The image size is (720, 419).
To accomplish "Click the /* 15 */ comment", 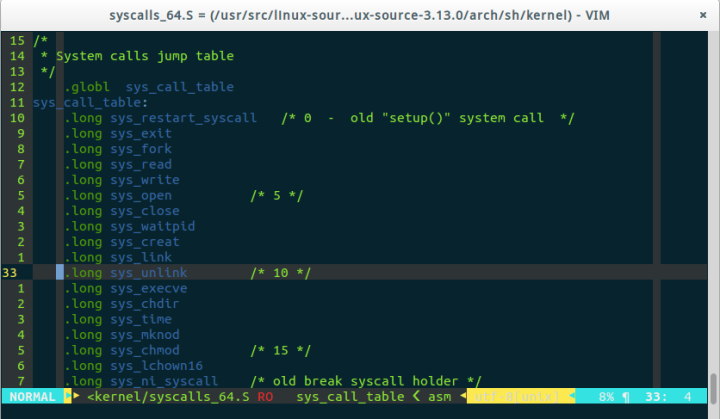I will click(x=281, y=351).
